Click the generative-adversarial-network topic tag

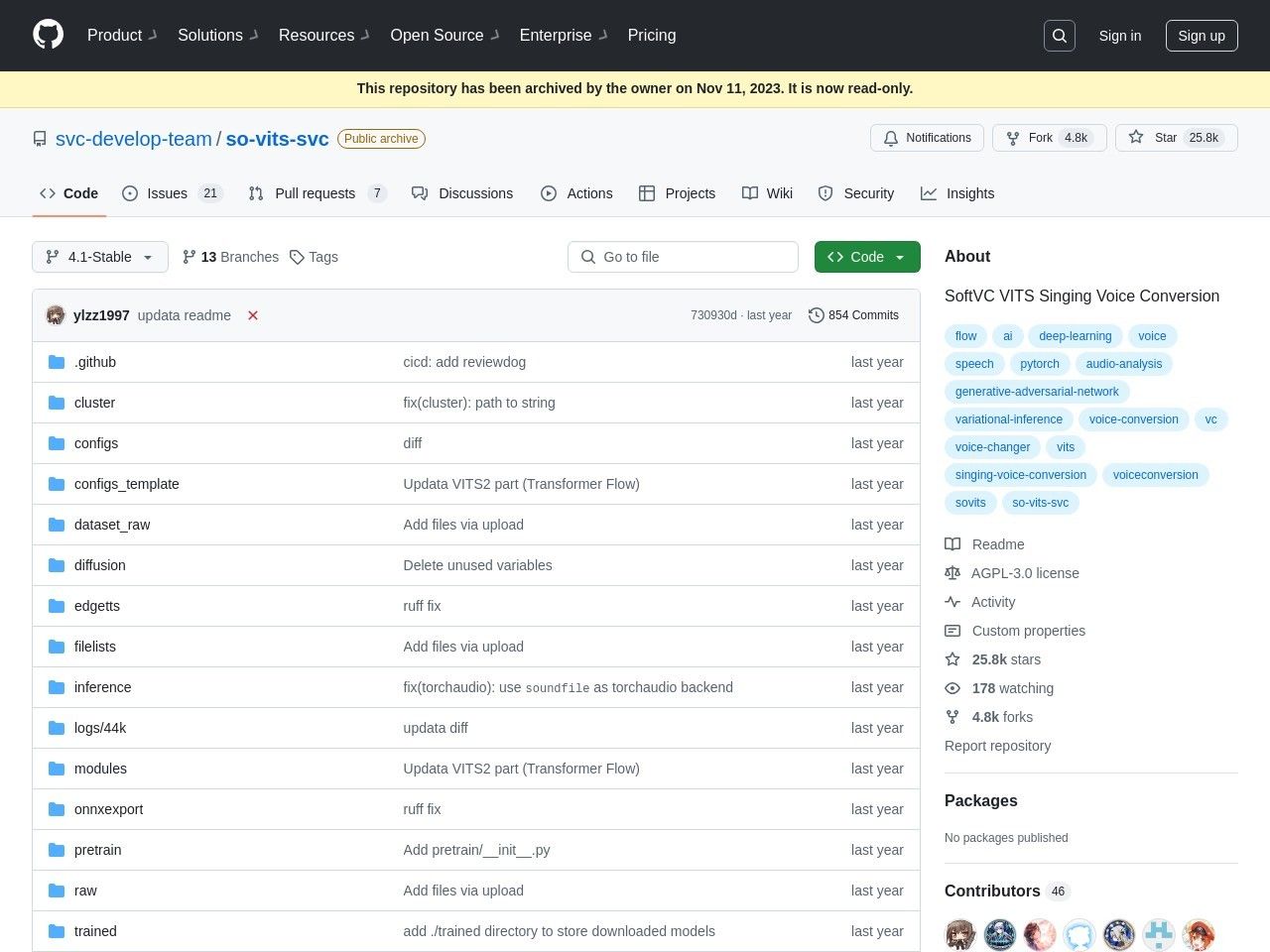tap(1037, 392)
